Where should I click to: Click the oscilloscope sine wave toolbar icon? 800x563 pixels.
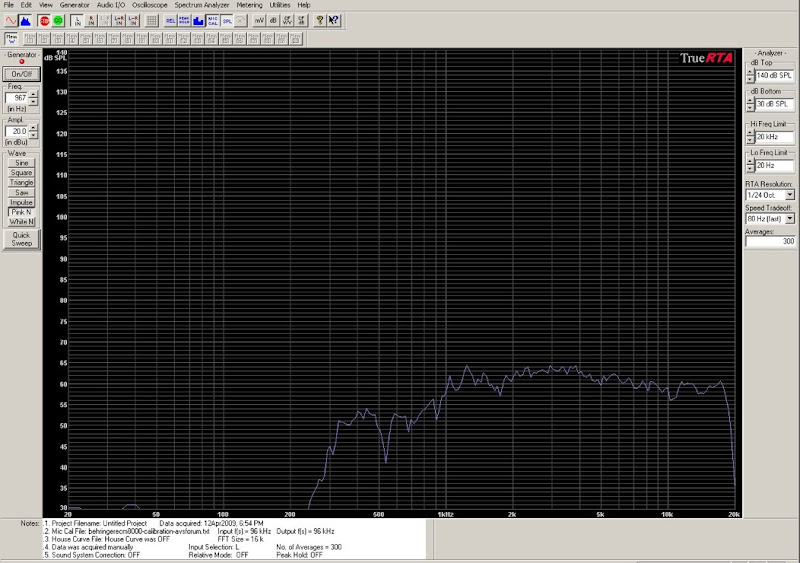pos(11,20)
